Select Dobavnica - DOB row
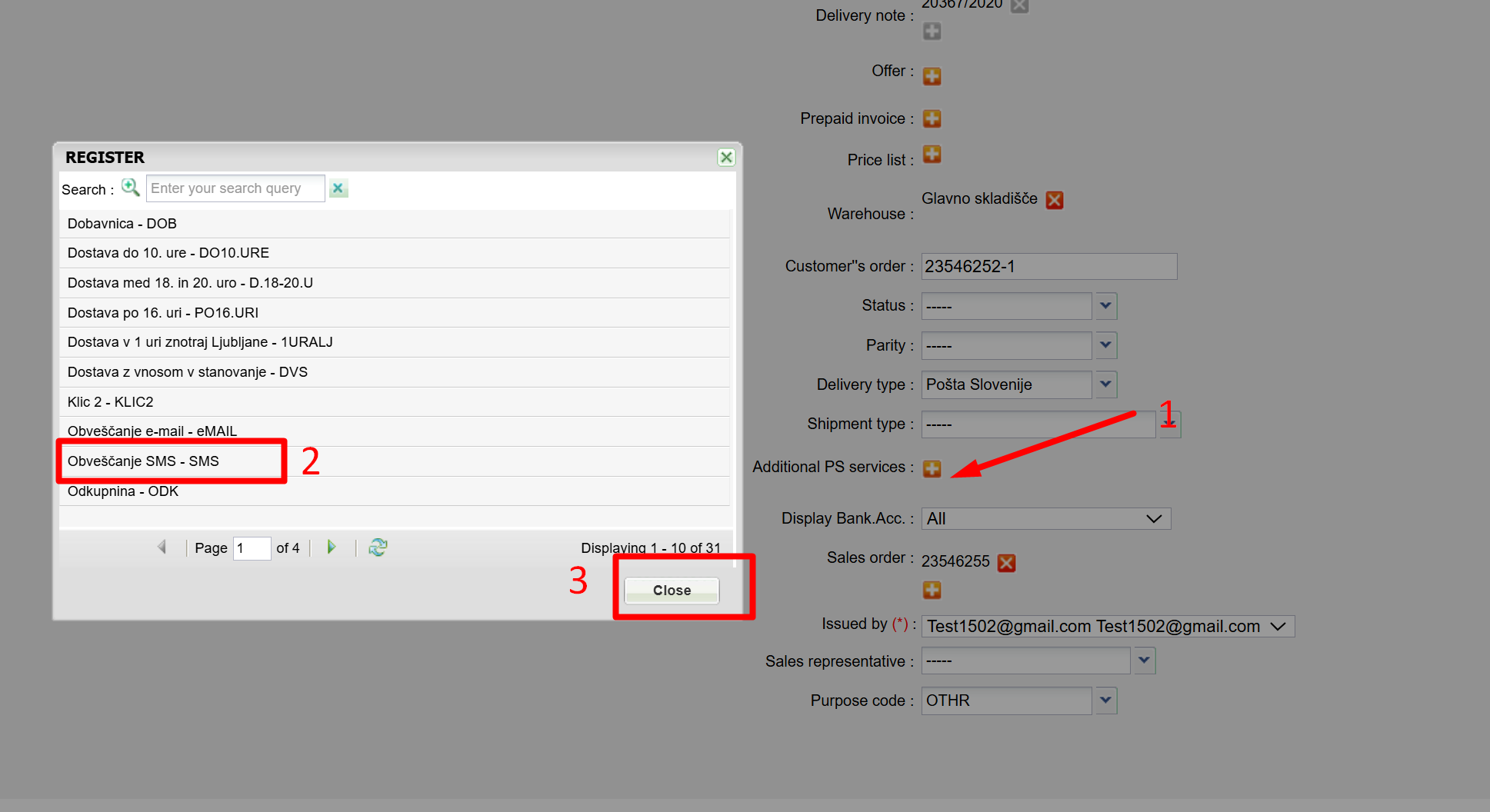 click(x=395, y=224)
